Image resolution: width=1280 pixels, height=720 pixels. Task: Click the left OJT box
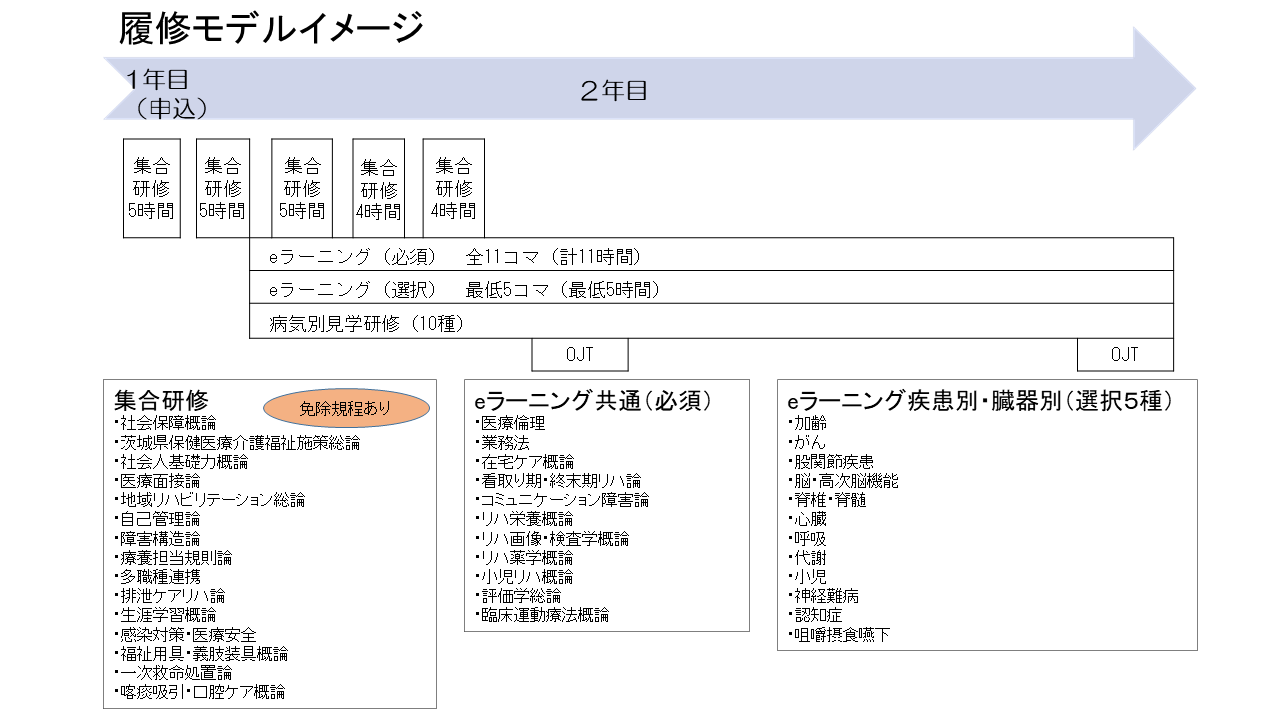[580, 355]
